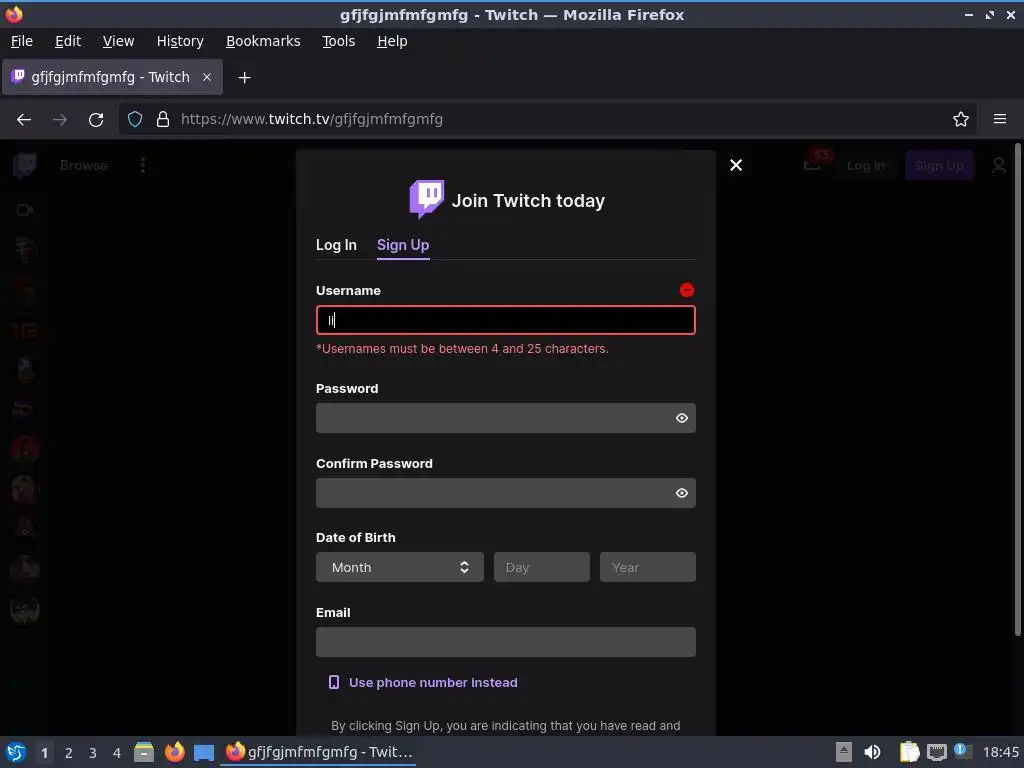Click the dimmed Sign Up button in header
This screenshot has height=768, width=1024.
click(939, 166)
